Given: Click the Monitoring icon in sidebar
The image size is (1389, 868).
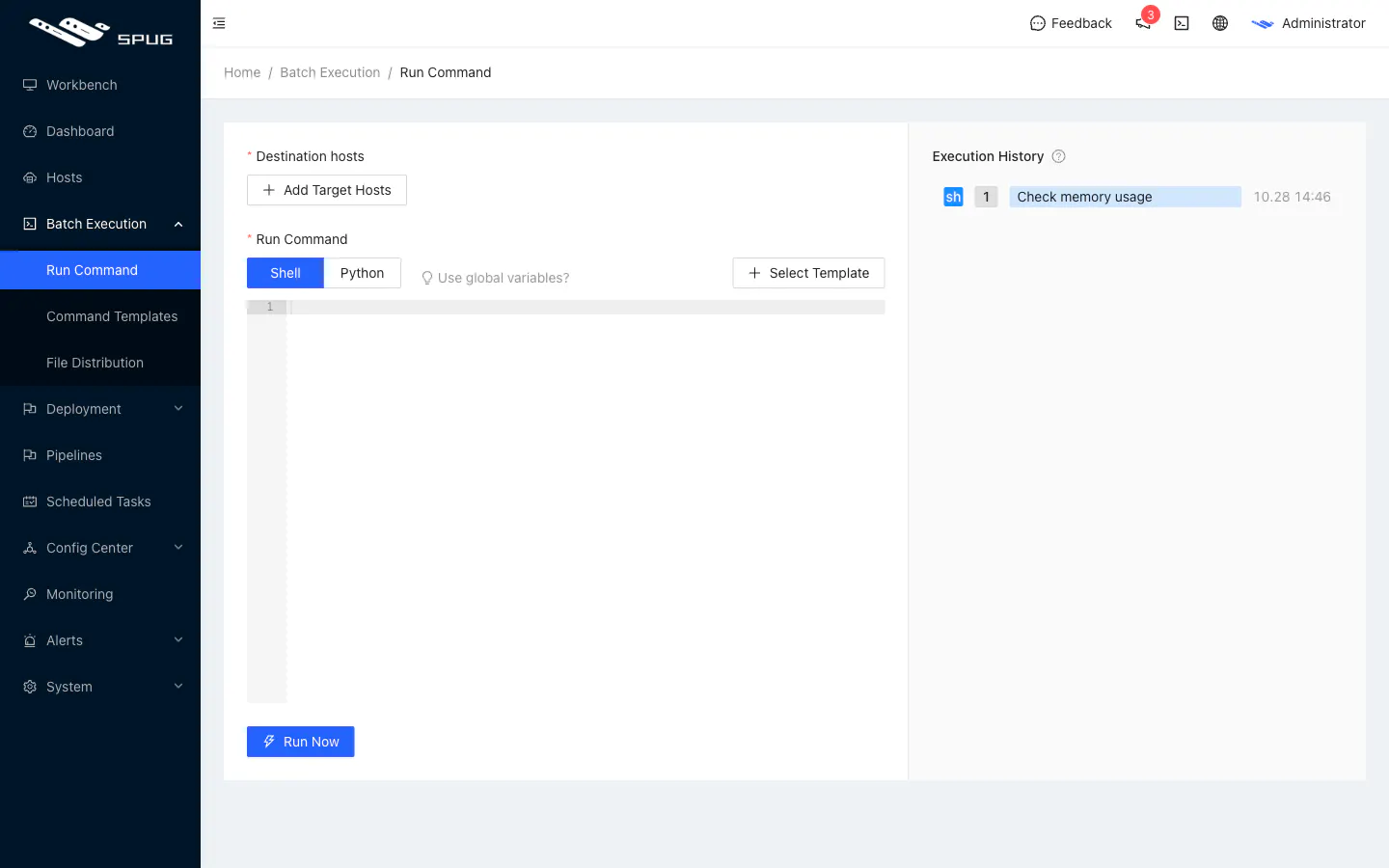Looking at the screenshot, I should [30, 594].
